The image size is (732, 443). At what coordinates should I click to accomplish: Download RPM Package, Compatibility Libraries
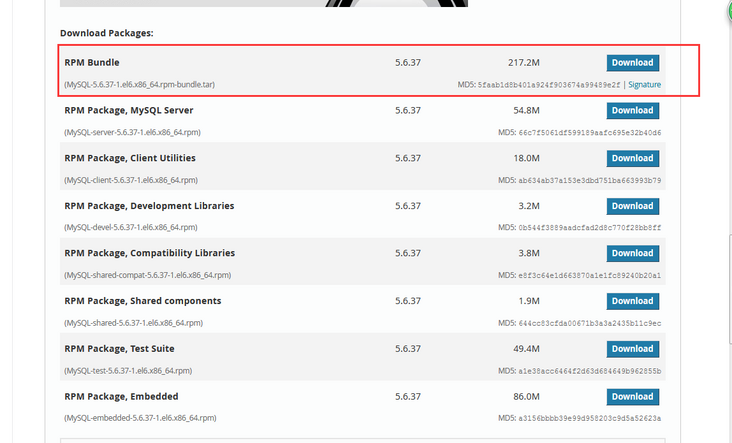pos(632,253)
